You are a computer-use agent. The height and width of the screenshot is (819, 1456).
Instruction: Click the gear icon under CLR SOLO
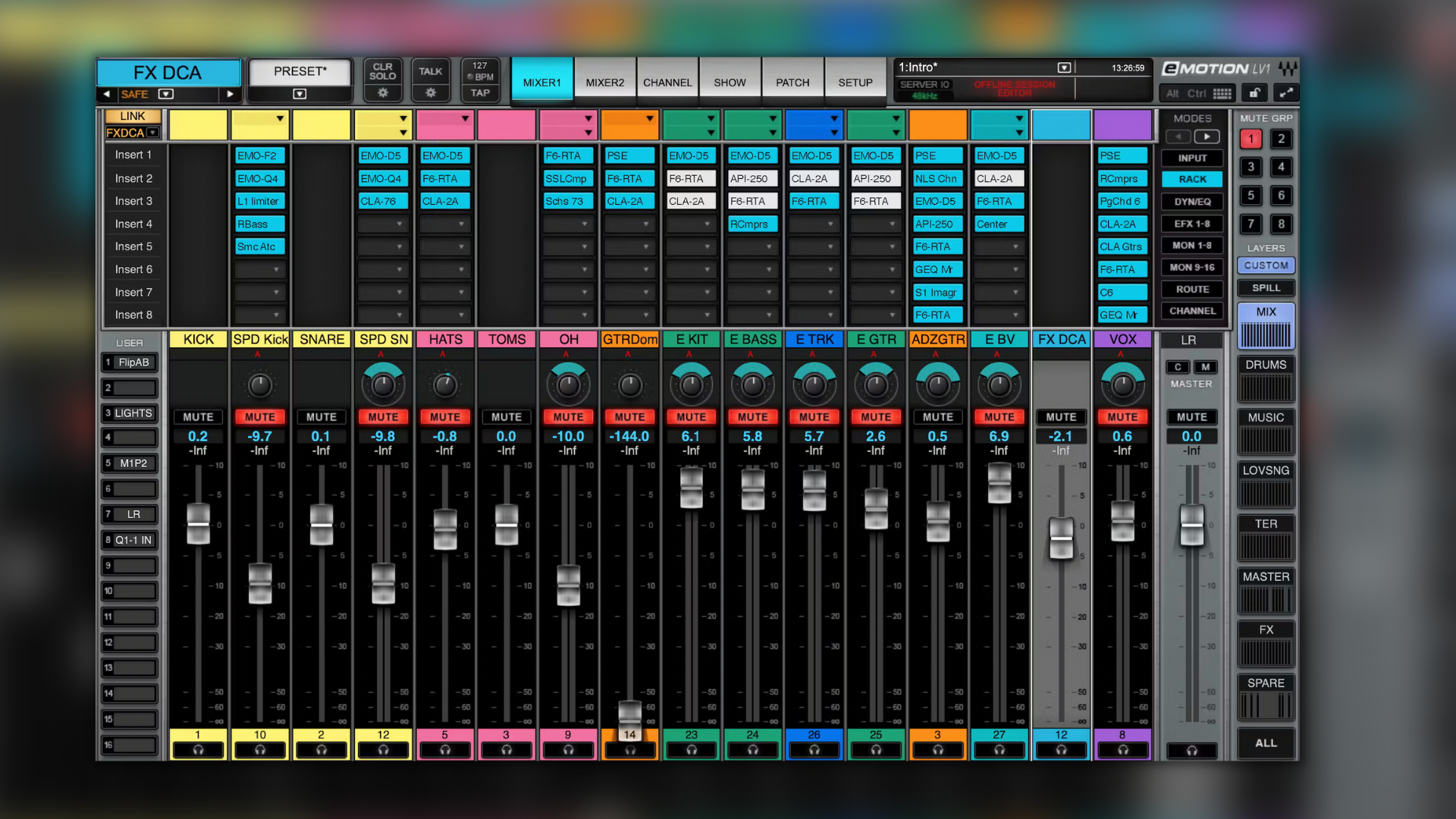pos(382,93)
